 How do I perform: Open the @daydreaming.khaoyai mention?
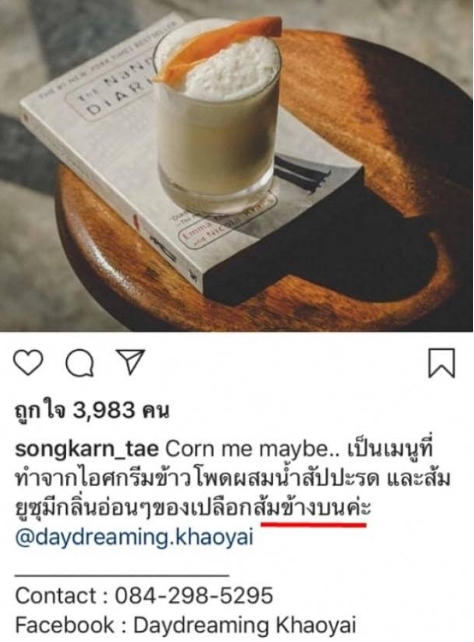click(134, 537)
